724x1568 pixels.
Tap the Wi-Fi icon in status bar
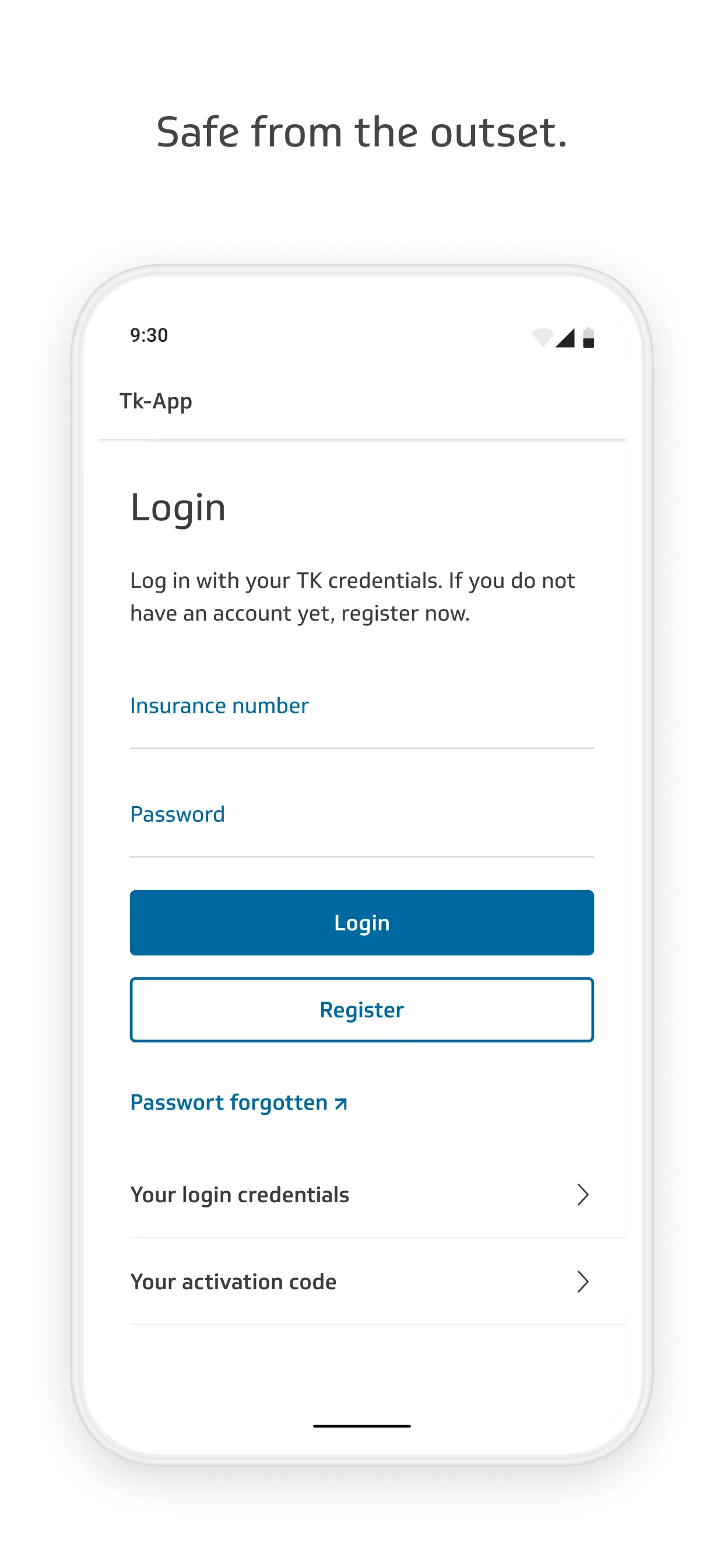click(x=542, y=337)
